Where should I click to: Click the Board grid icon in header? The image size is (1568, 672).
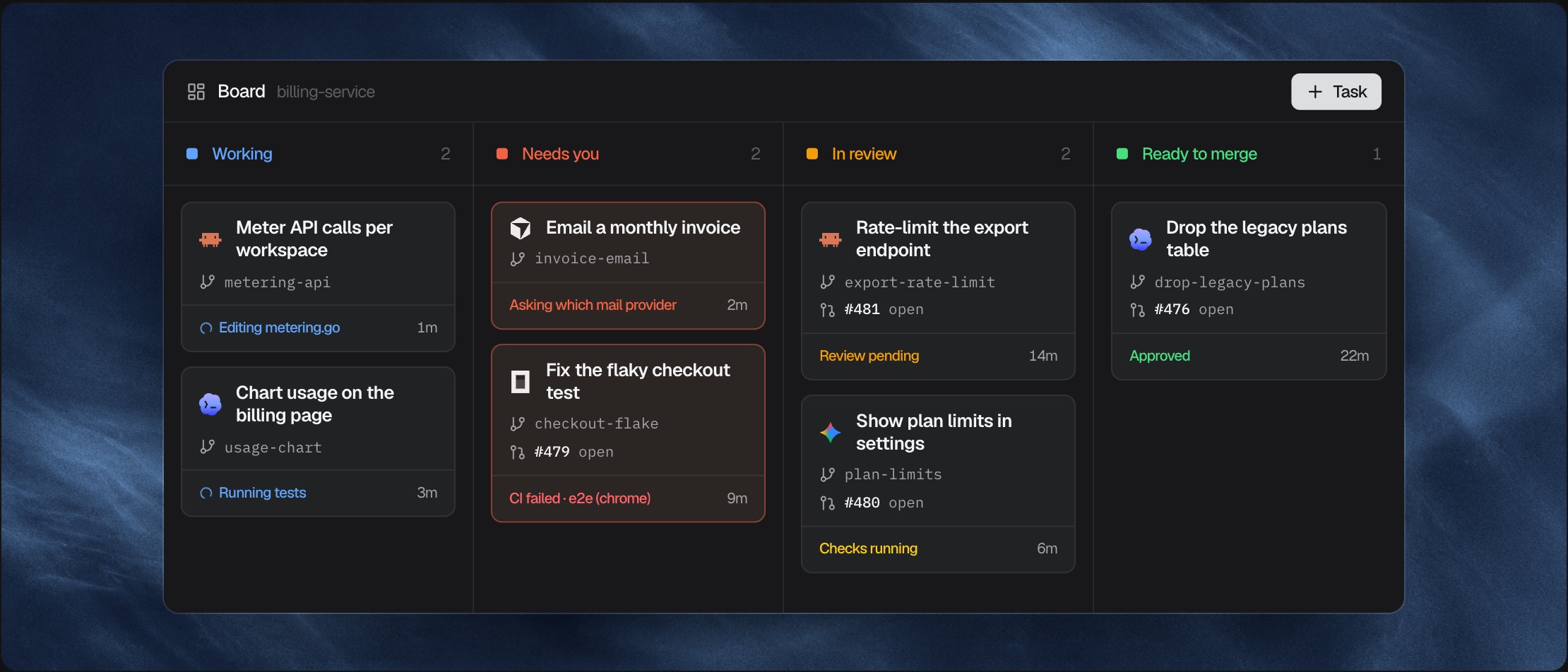[196, 92]
